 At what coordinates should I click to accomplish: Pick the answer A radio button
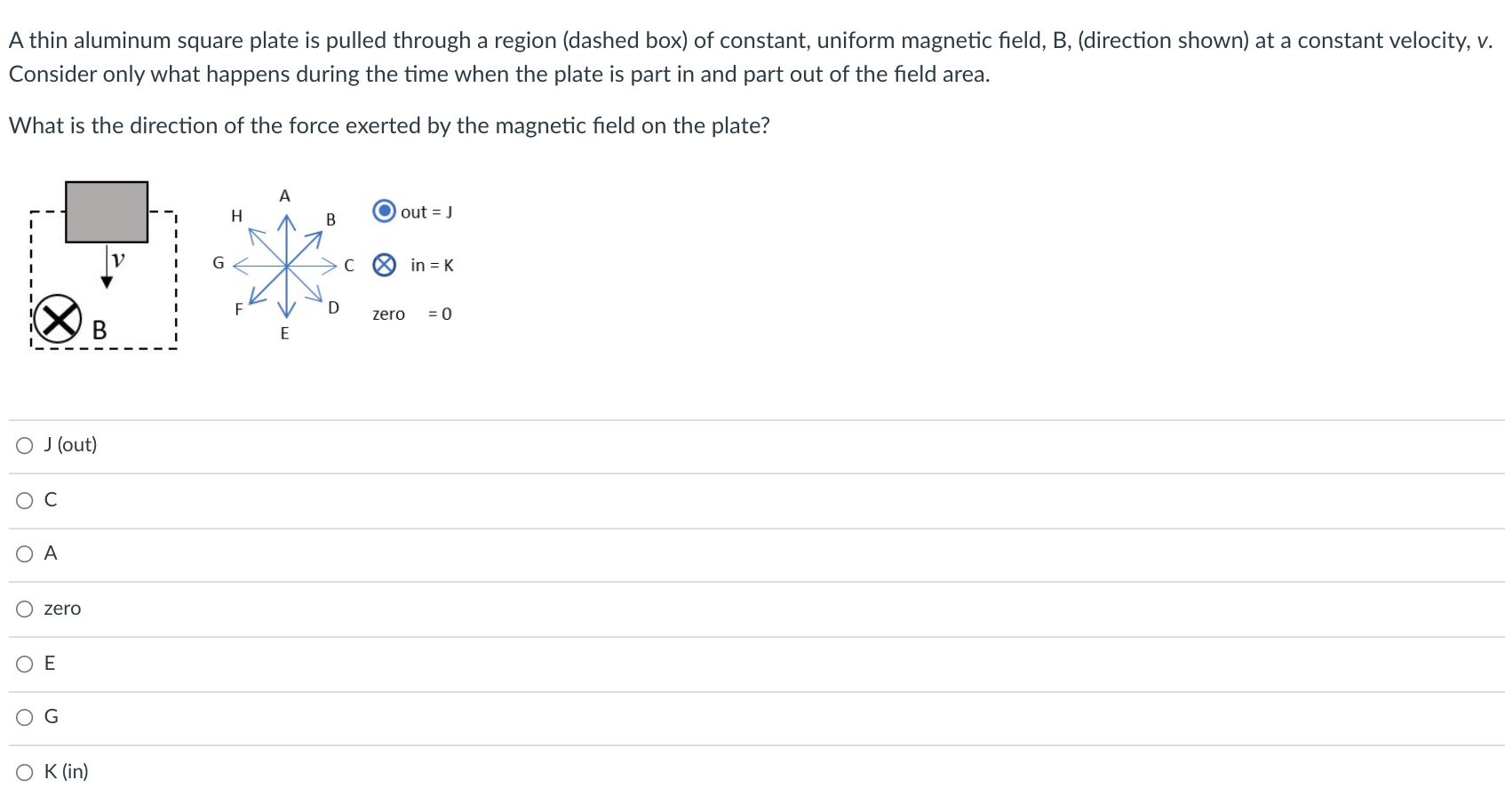tap(25, 554)
